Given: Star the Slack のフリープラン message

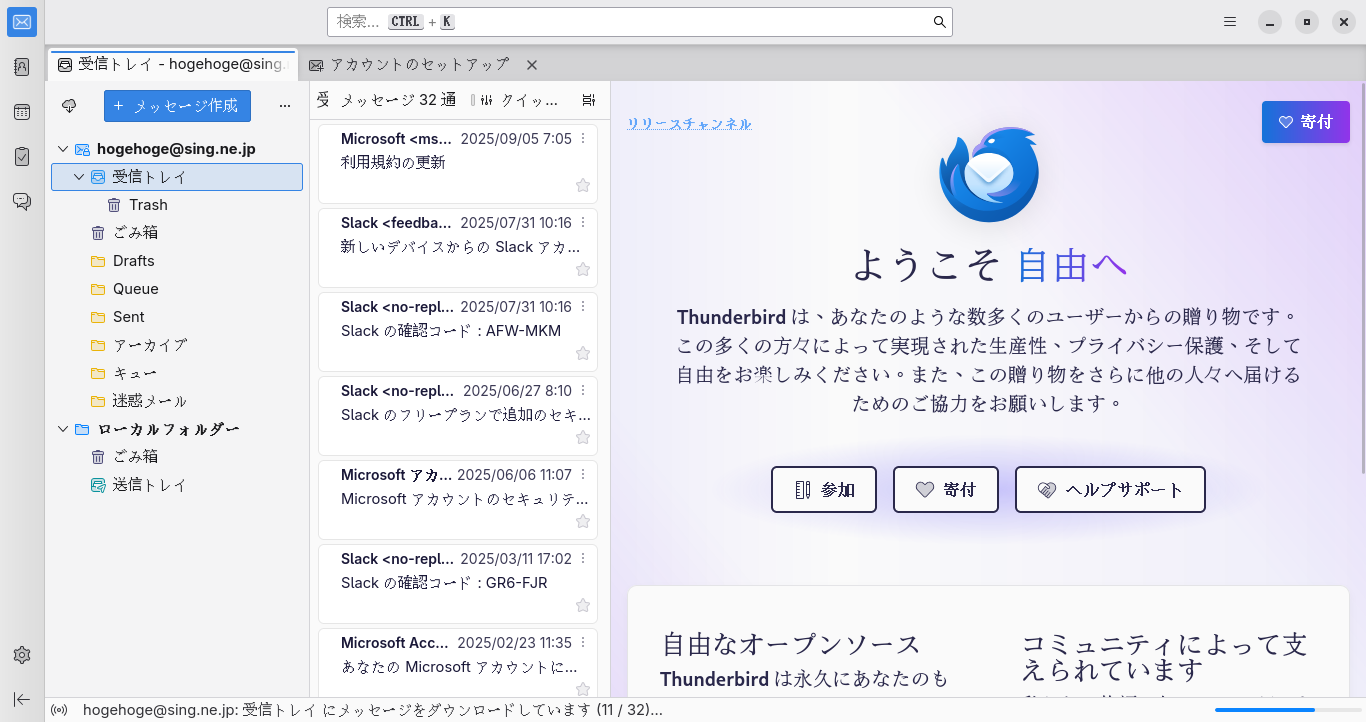Looking at the screenshot, I should click(583, 437).
